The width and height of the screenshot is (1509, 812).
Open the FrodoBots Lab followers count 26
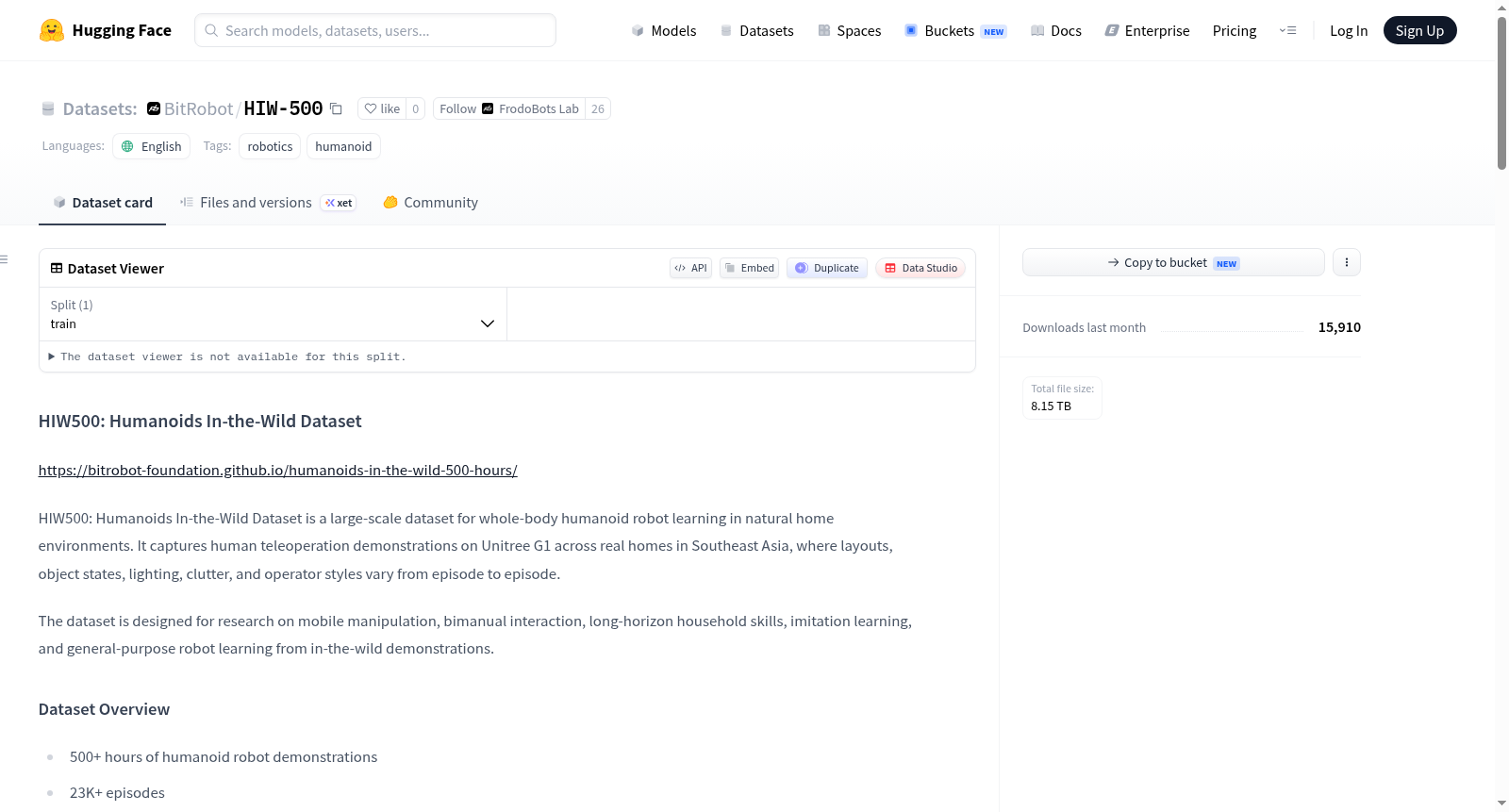(598, 108)
